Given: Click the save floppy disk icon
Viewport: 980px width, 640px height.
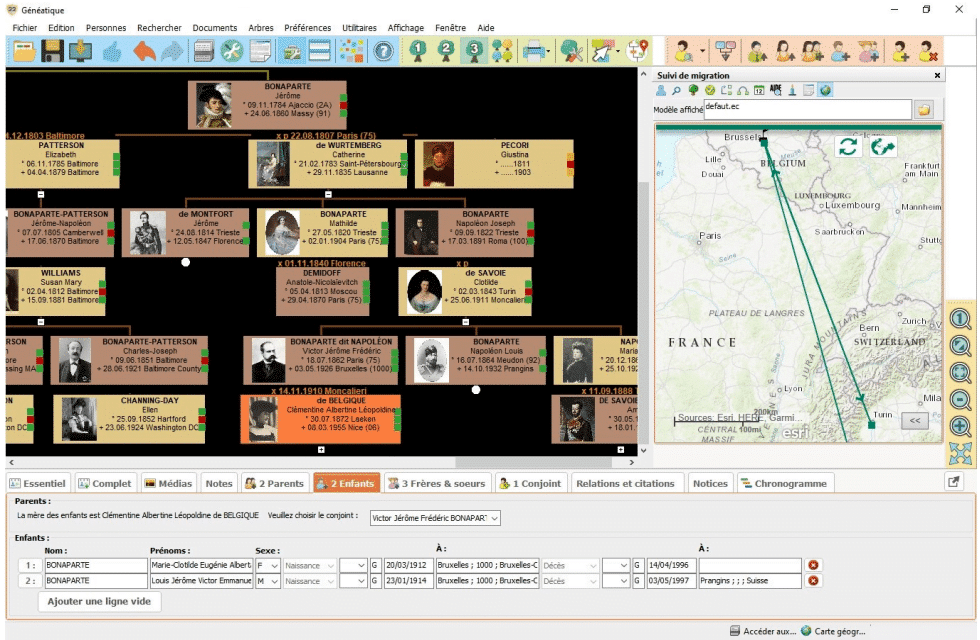Looking at the screenshot, I should 53,50.
